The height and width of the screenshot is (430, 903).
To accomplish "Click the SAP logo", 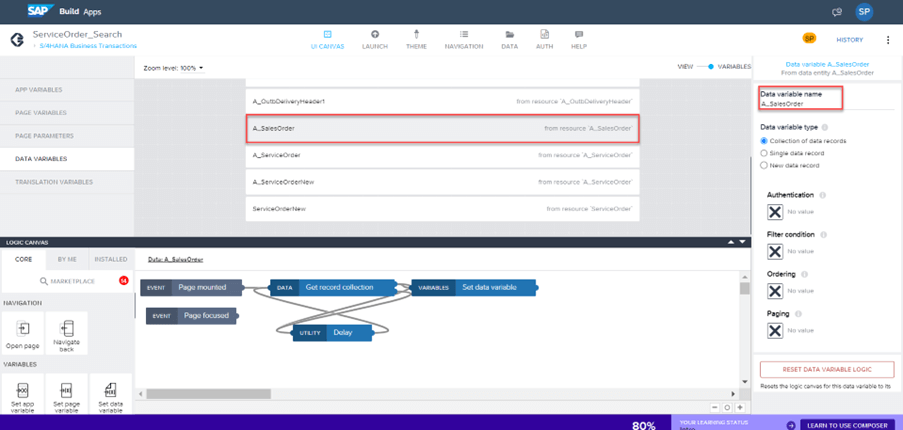I will (x=40, y=11).
